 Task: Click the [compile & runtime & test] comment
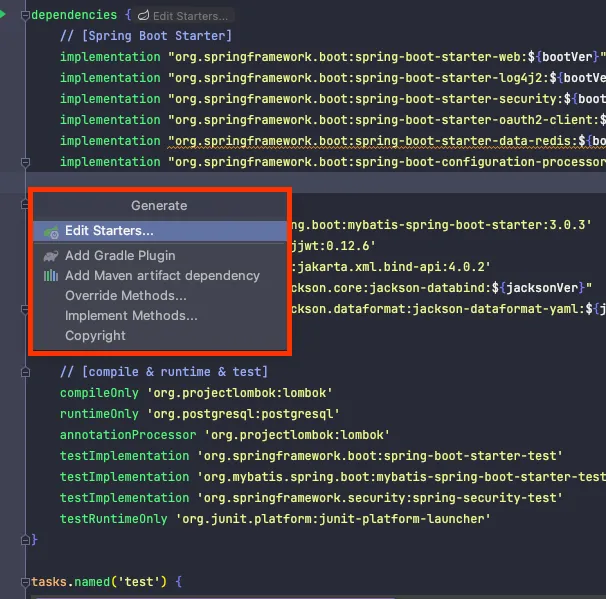(164, 372)
